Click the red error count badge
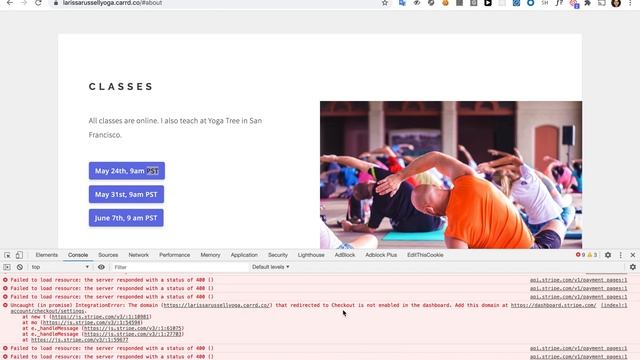Screen dimensions: 640x360 click(x=580, y=255)
